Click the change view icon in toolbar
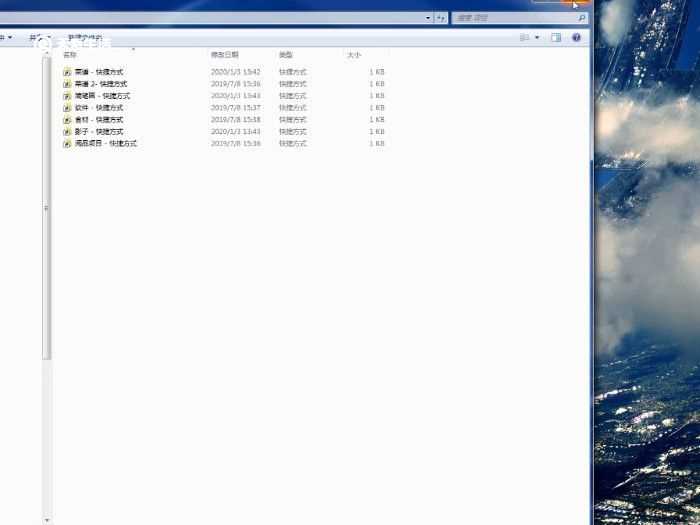Screen dimensions: 700x525 click(524, 38)
